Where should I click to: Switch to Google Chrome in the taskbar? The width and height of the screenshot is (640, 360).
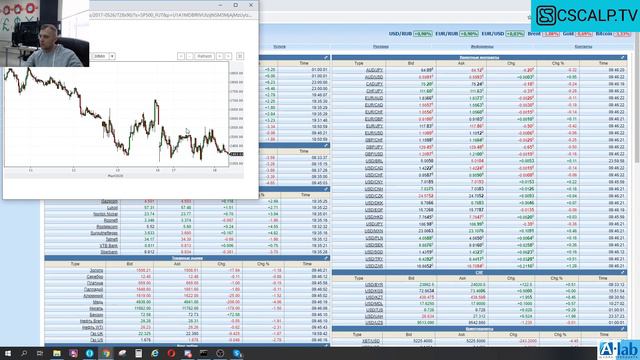[x=106, y=353]
